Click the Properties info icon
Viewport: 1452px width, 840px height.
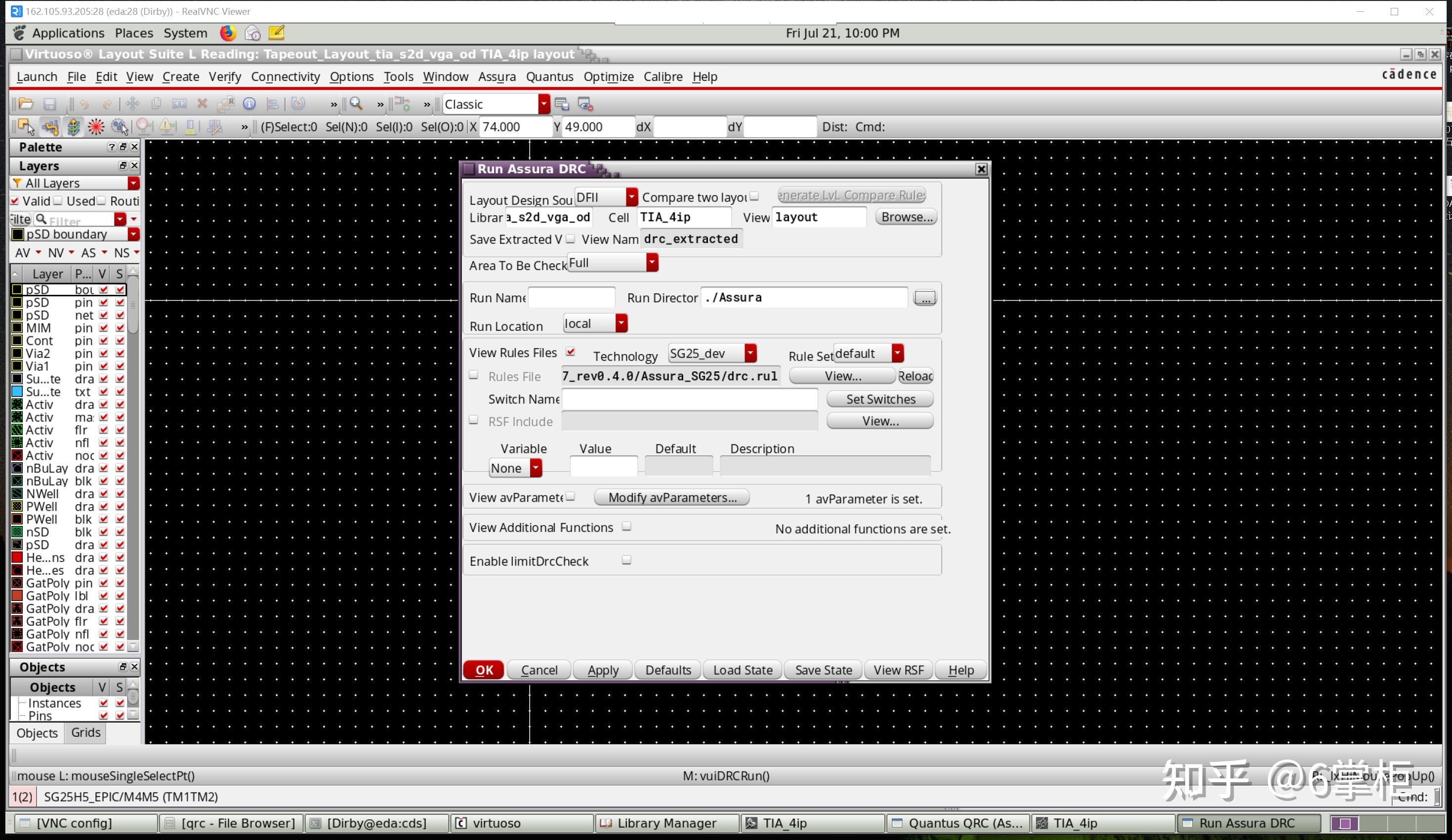click(249, 104)
